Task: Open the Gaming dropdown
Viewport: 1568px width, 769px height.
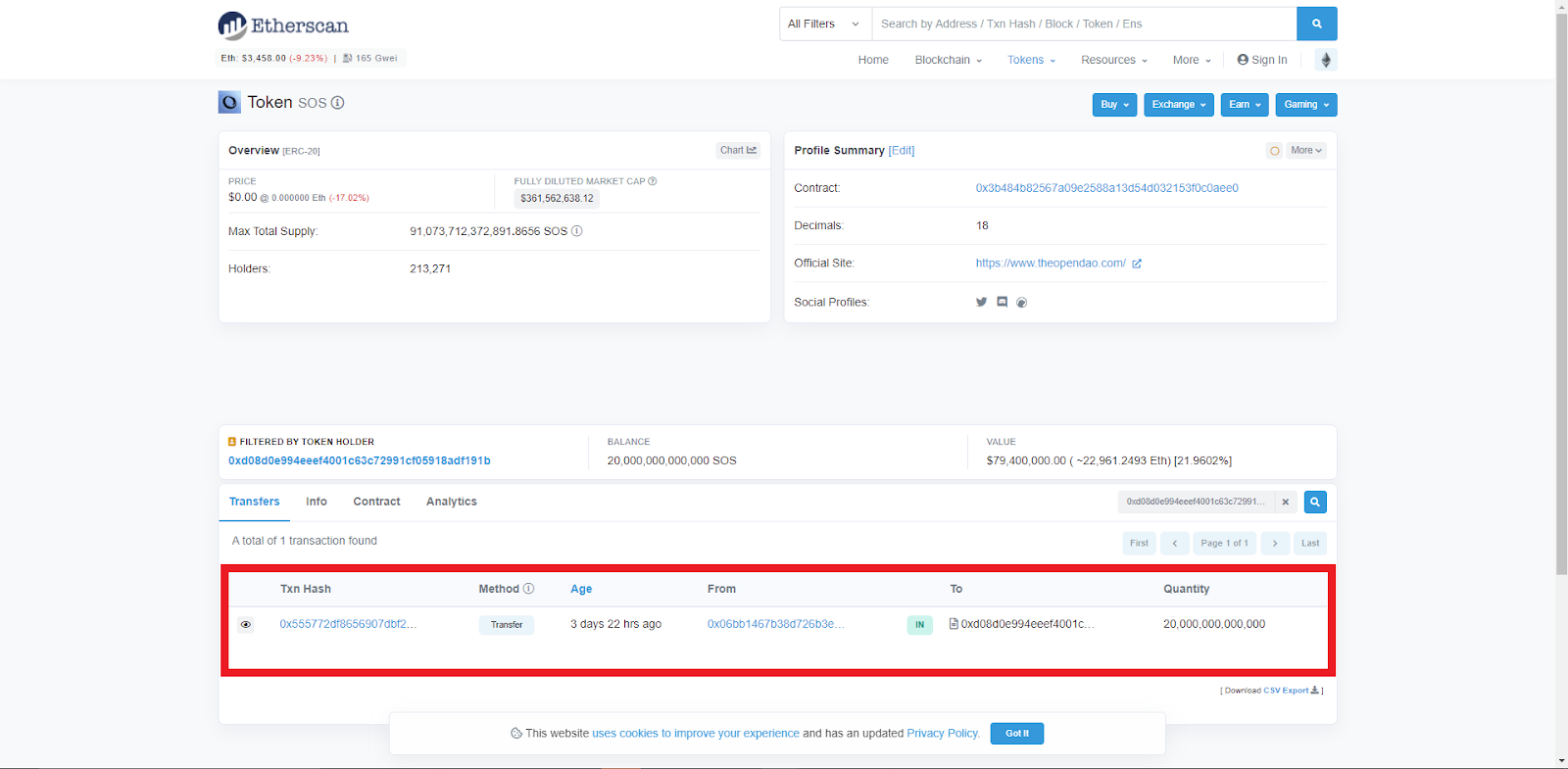Action: point(1306,105)
